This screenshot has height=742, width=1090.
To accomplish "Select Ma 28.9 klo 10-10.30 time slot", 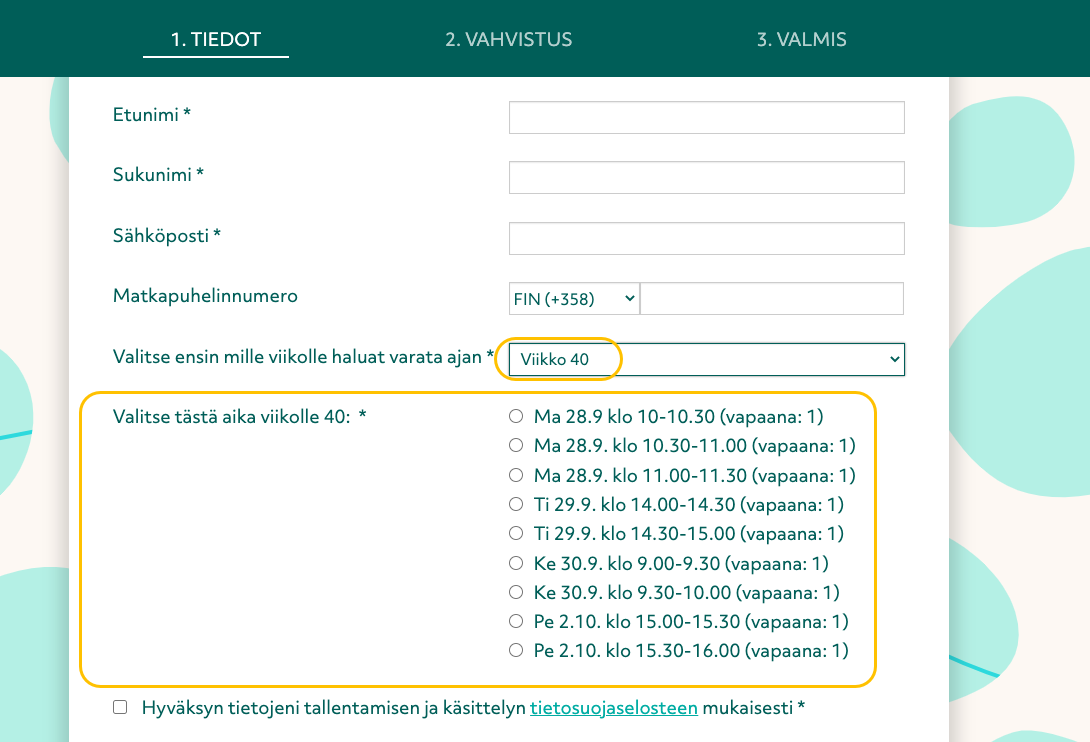I will 516,416.
